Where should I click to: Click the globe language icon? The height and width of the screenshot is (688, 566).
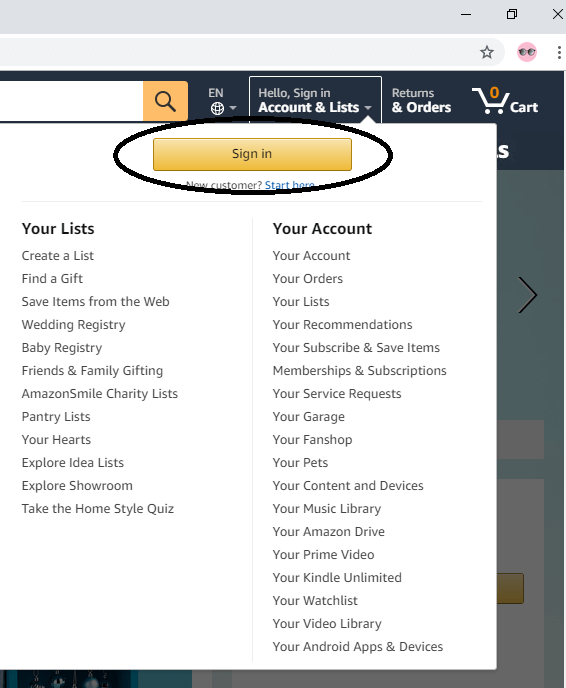[x=217, y=108]
